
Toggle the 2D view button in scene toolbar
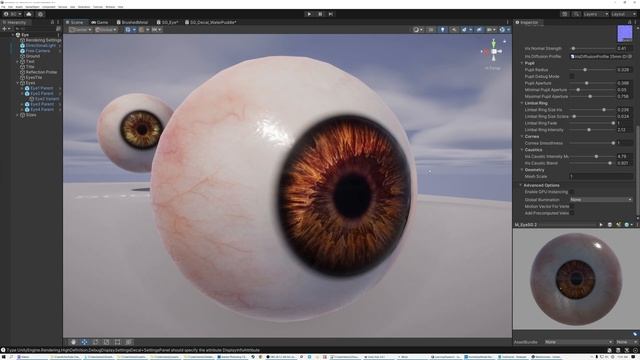pos(431,30)
